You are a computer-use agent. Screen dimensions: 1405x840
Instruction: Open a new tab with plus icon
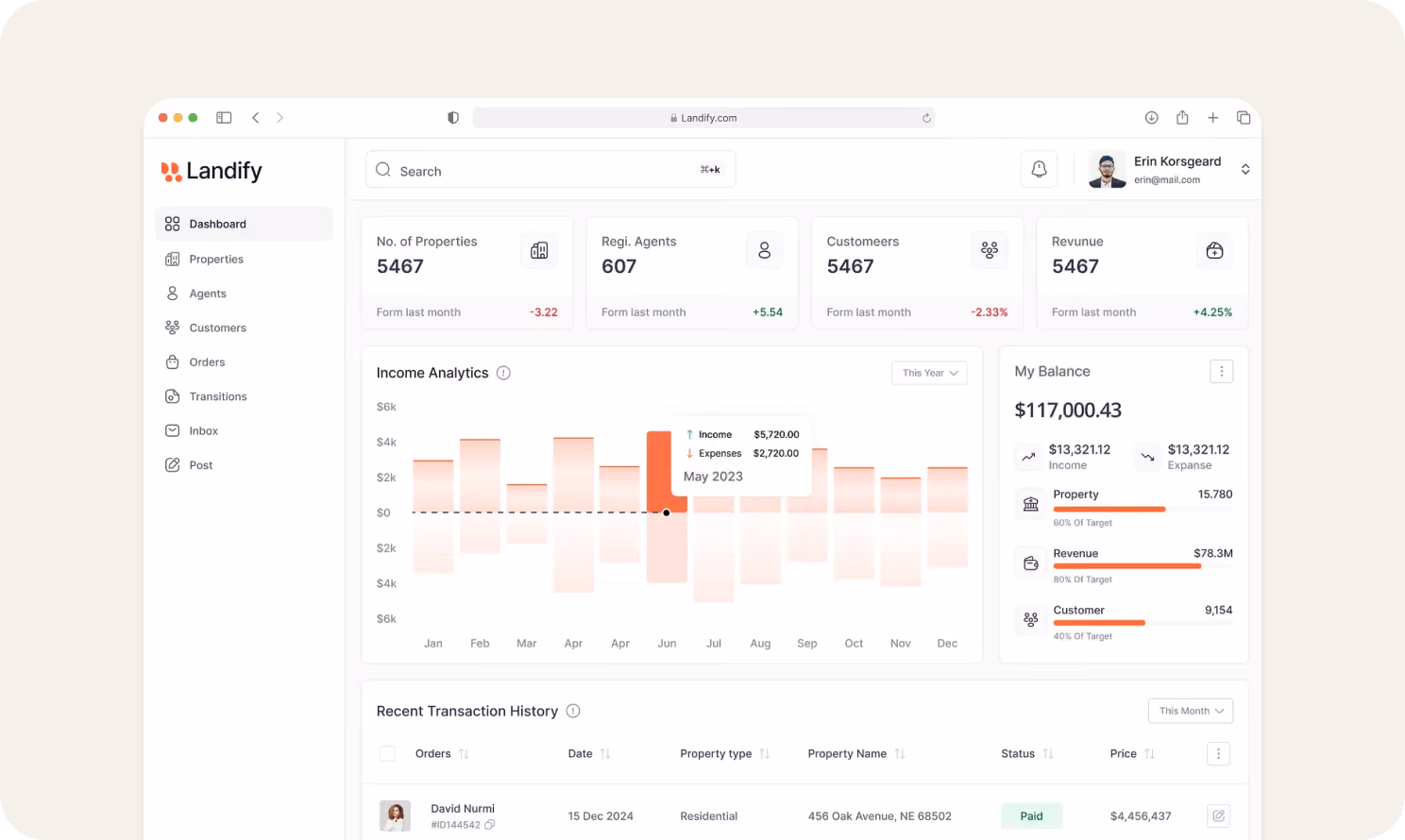tap(1212, 118)
